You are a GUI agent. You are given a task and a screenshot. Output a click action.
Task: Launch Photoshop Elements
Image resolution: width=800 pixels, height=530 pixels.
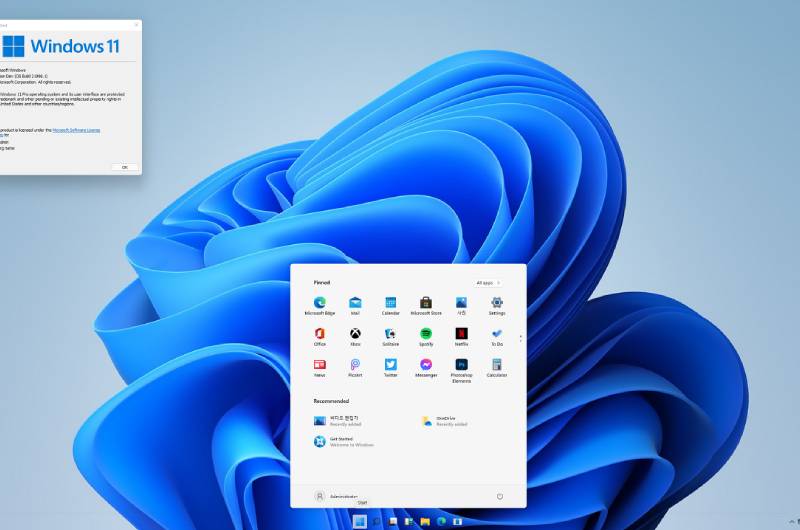(x=461, y=370)
